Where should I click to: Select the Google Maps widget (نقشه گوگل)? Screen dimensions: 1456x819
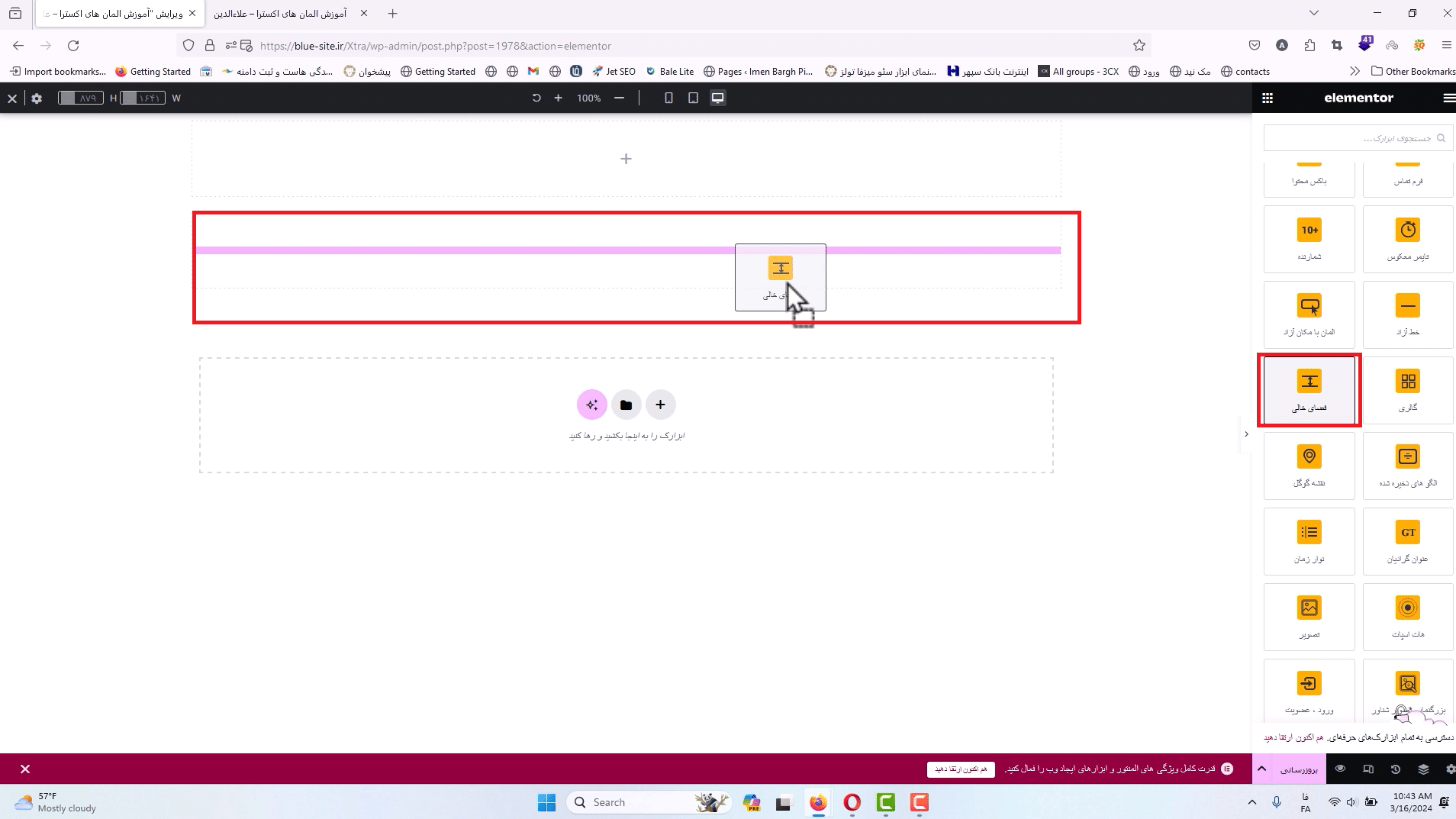[x=1309, y=466]
